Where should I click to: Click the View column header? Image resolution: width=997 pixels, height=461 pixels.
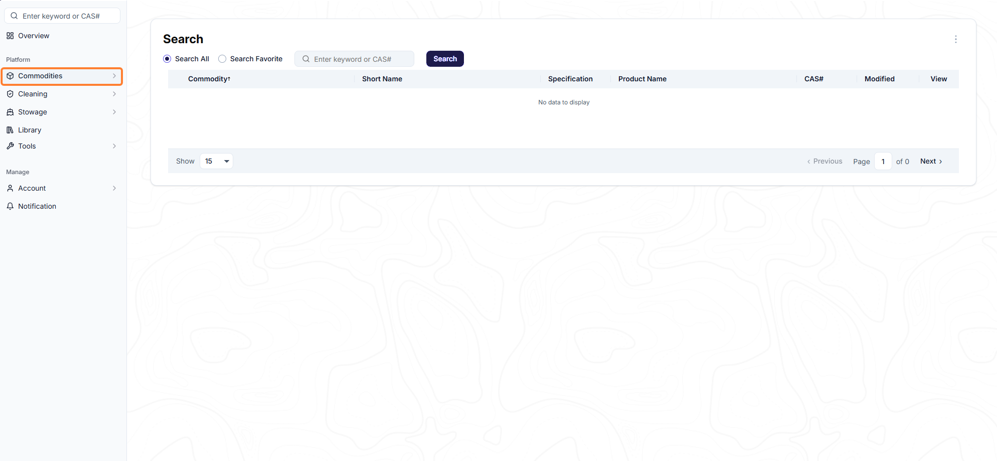(x=939, y=79)
